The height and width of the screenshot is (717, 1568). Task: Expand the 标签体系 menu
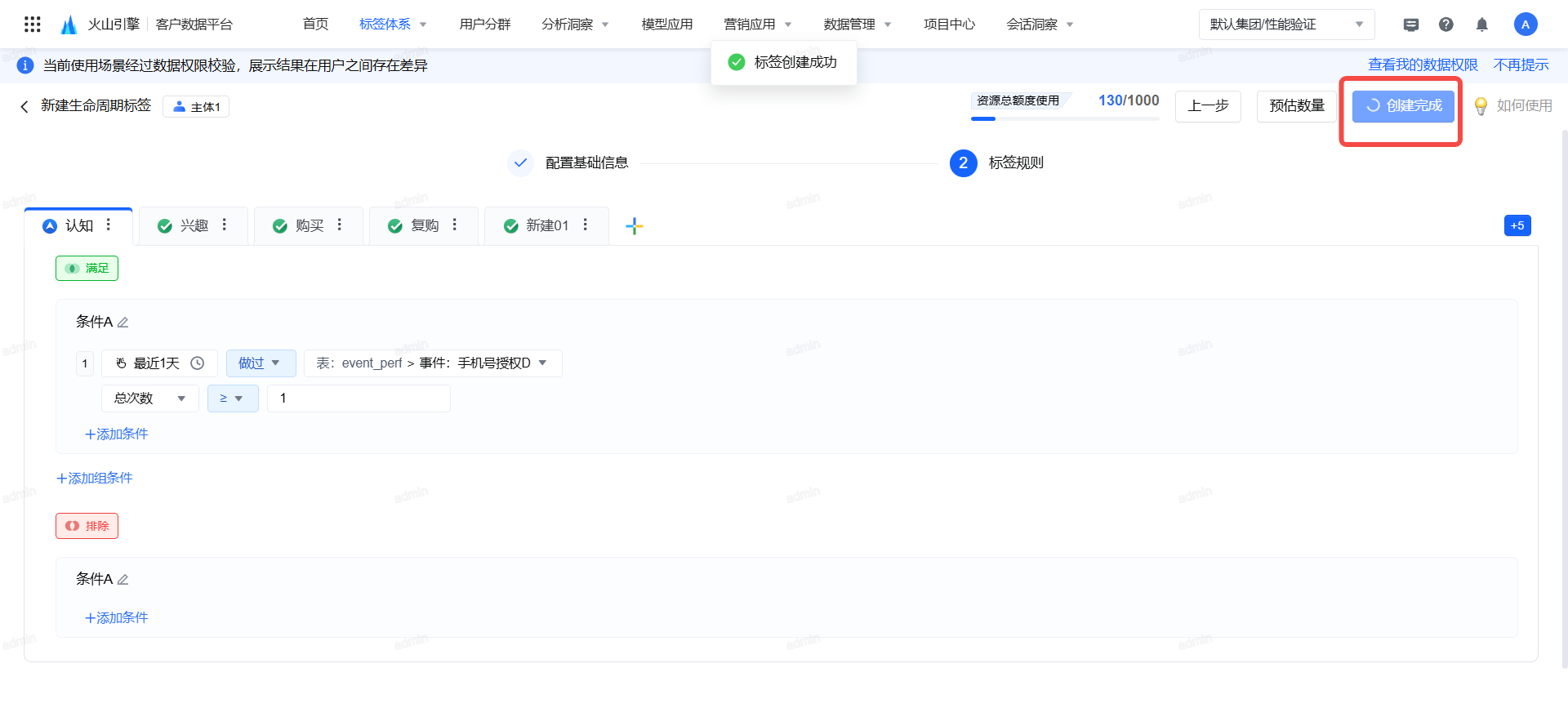(393, 24)
